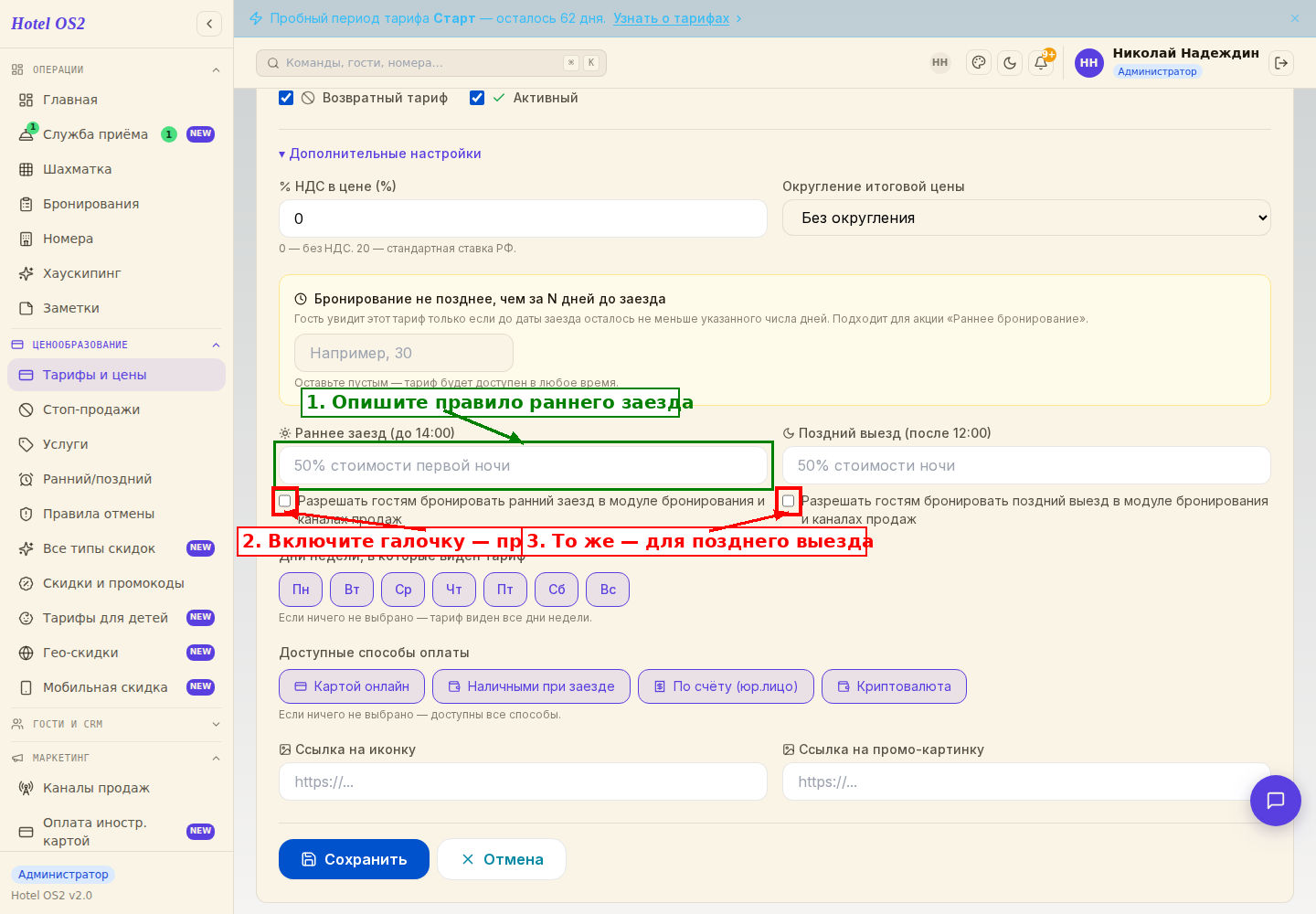The height and width of the screenshot is (914, 1316).
Task: Toggle Активный checkbox
Action: 477,98
